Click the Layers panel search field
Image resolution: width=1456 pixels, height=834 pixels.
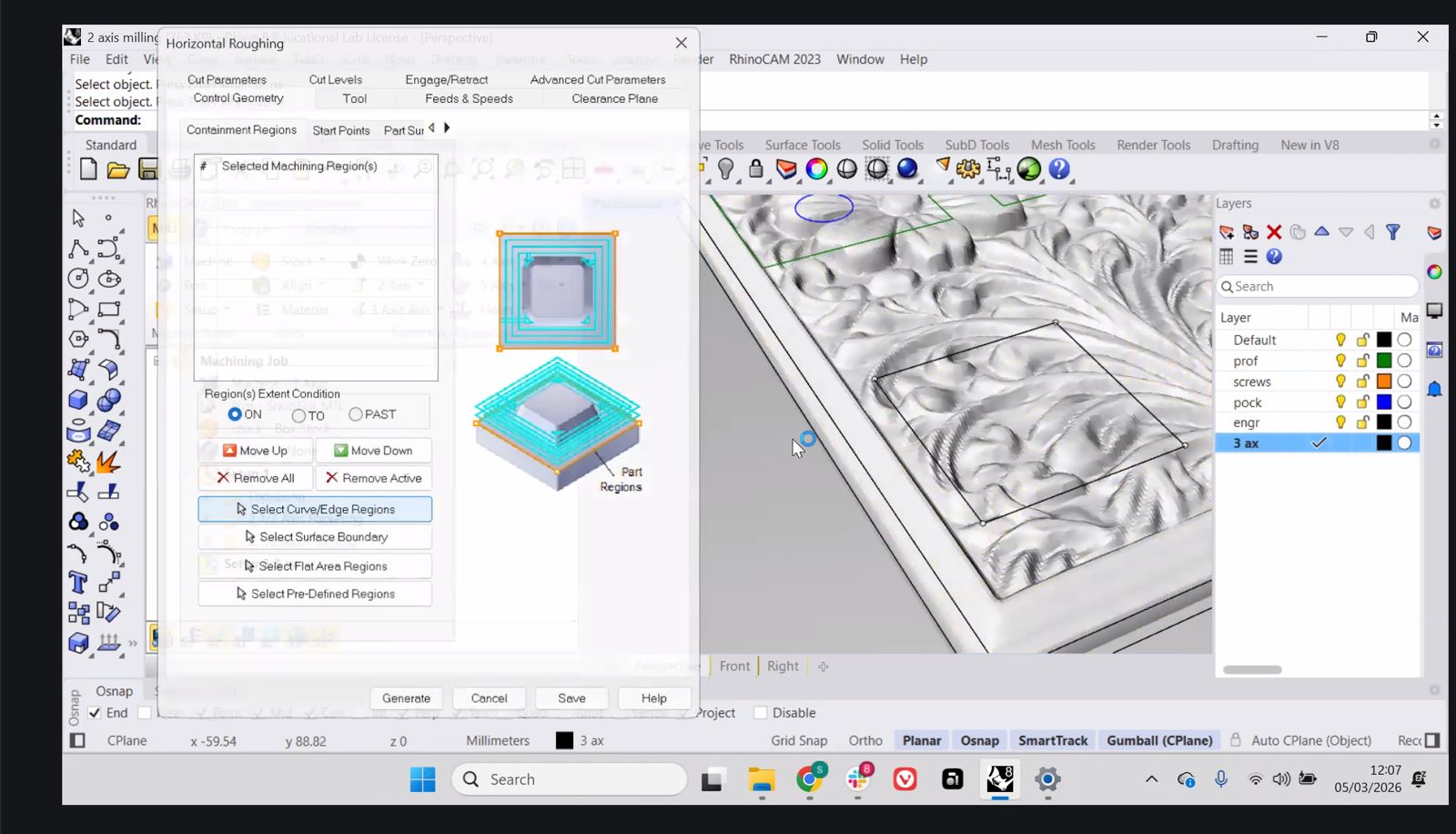point(1318,287)
